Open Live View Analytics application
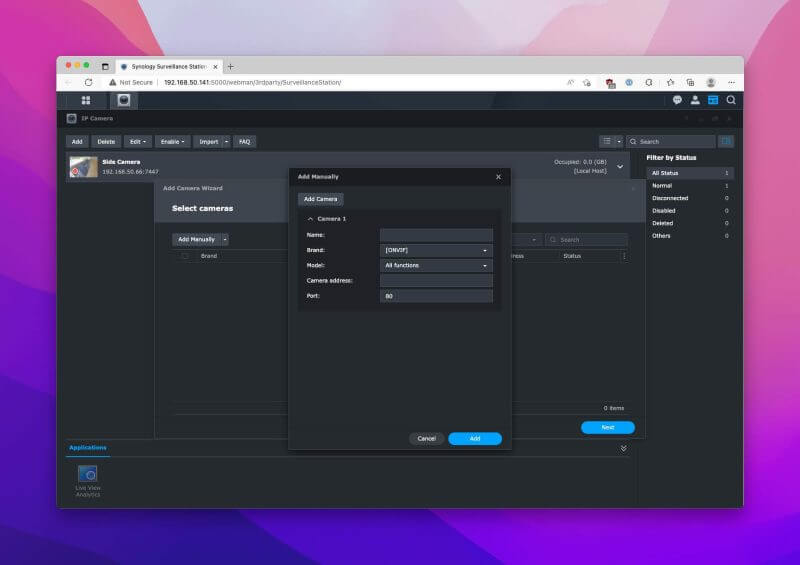 (x=88, y=480)
